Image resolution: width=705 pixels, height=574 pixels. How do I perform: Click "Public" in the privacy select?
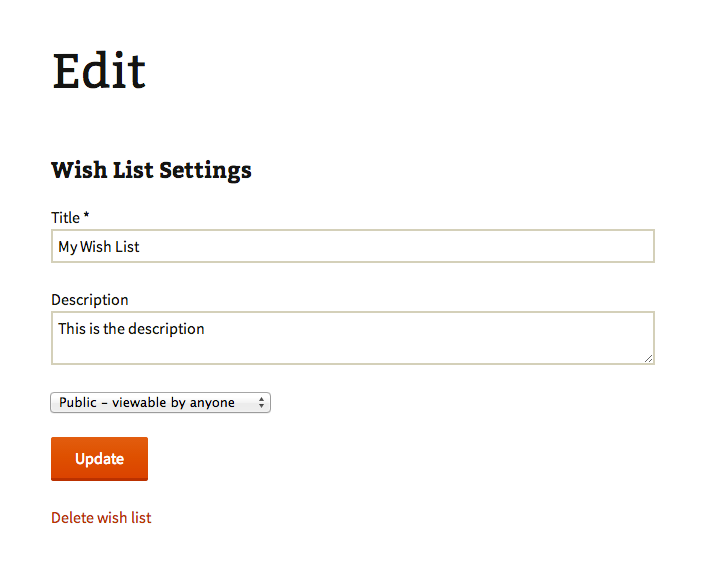click(x=78, y=403)
